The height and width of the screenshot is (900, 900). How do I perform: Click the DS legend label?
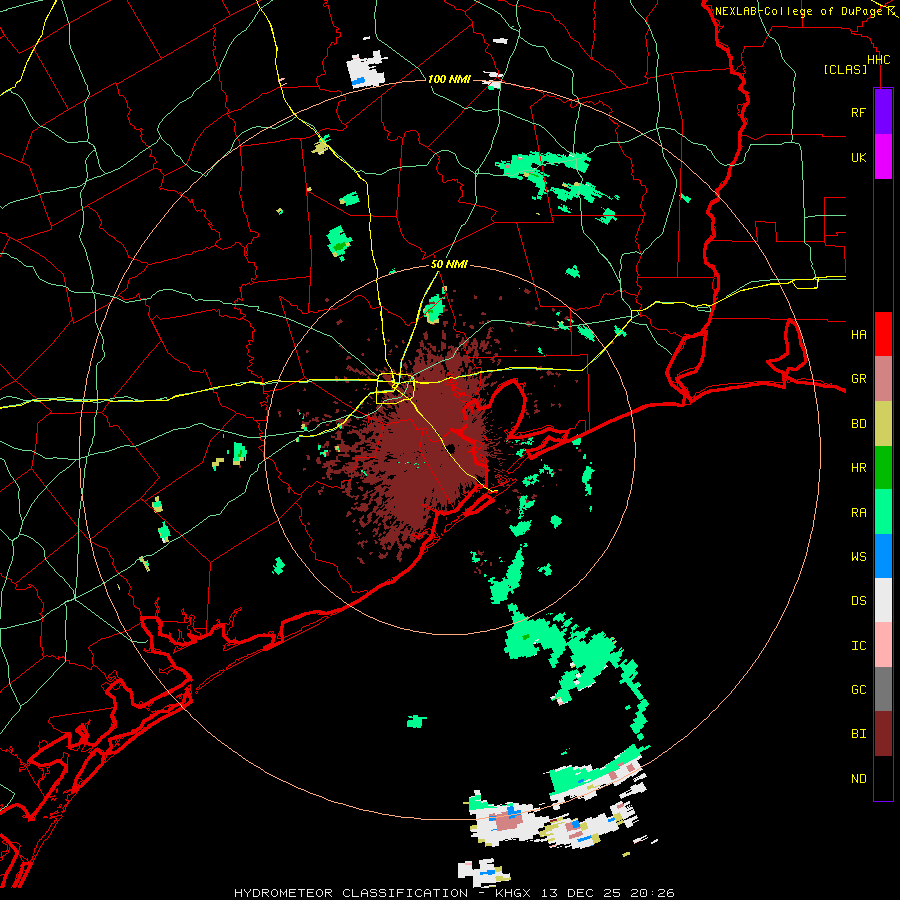click(x=858, y=601)
